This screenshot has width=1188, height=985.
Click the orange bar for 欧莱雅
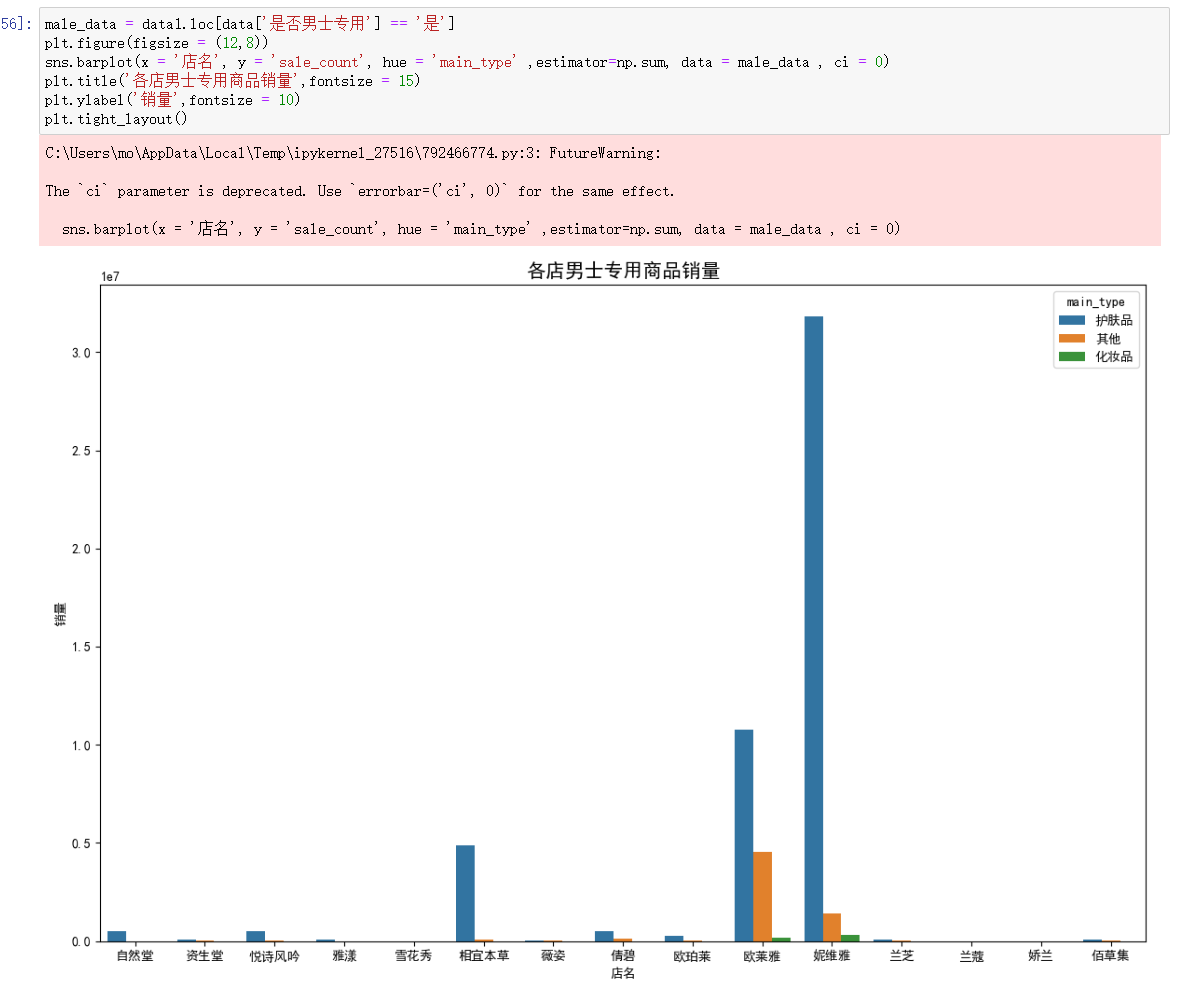[763, 897]
